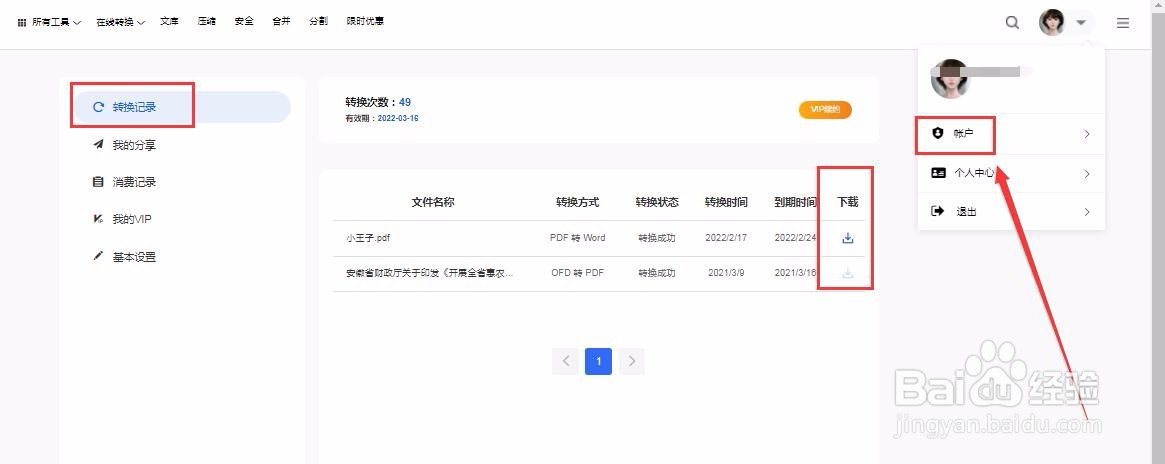Click the 下载 column header

click(848, 202)
